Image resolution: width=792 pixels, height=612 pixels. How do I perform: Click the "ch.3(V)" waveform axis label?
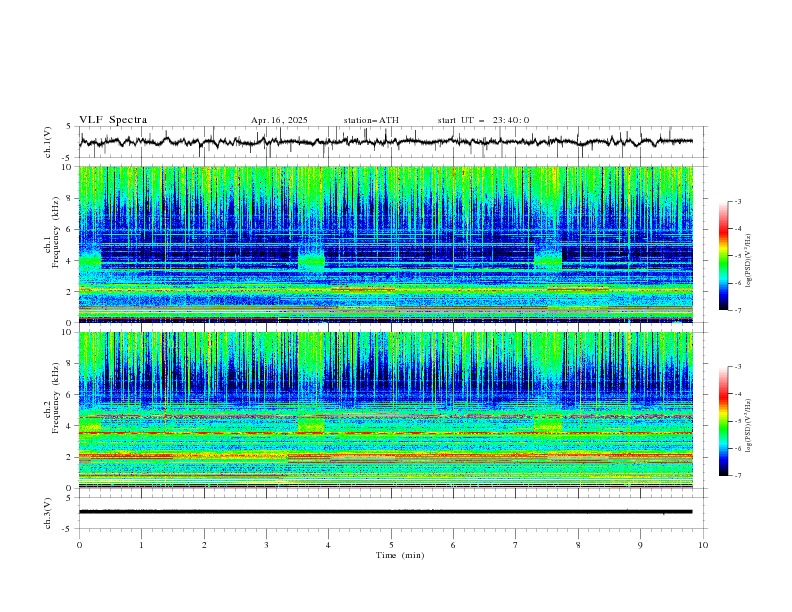(x=48, y=513)
